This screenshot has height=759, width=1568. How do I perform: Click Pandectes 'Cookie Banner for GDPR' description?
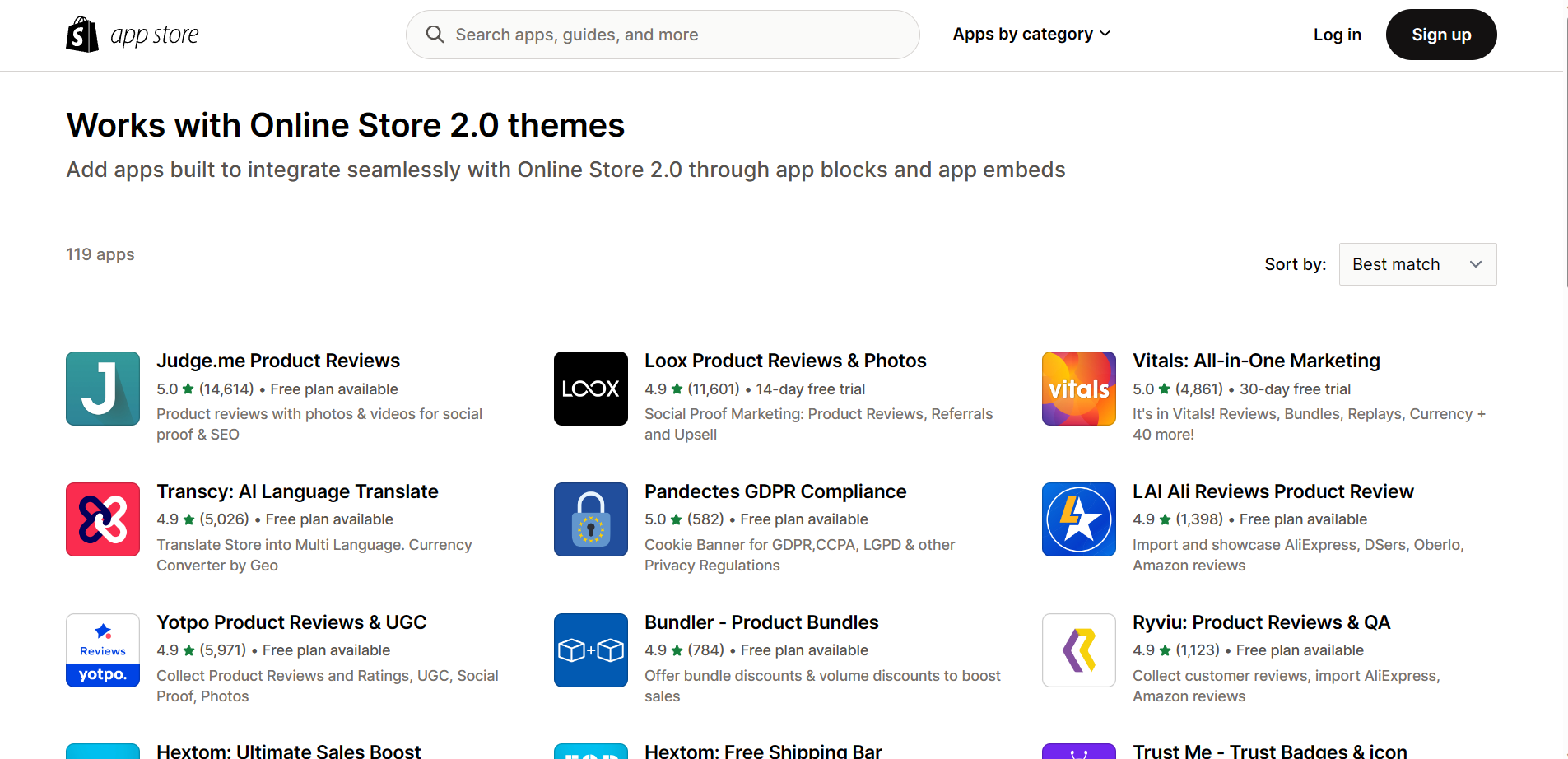[x=799, y=555]
